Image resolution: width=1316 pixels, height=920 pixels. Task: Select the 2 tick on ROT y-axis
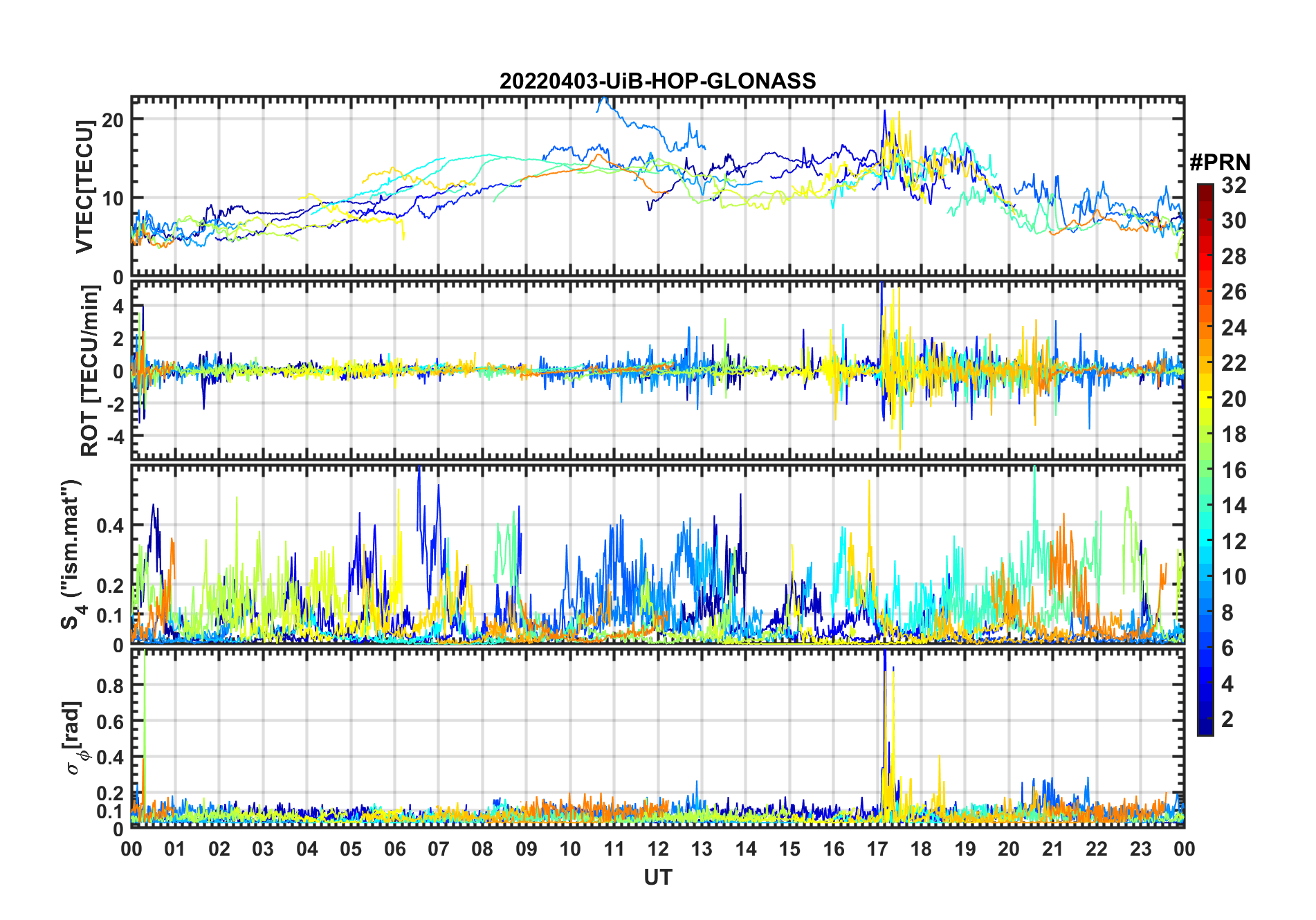coord(118,339)
